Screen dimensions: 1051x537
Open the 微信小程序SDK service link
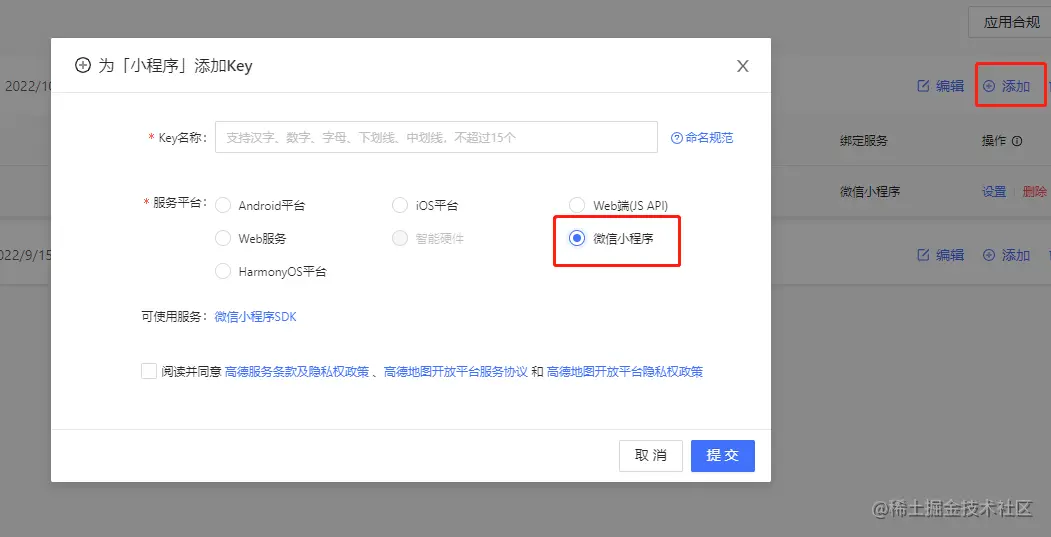255,317
